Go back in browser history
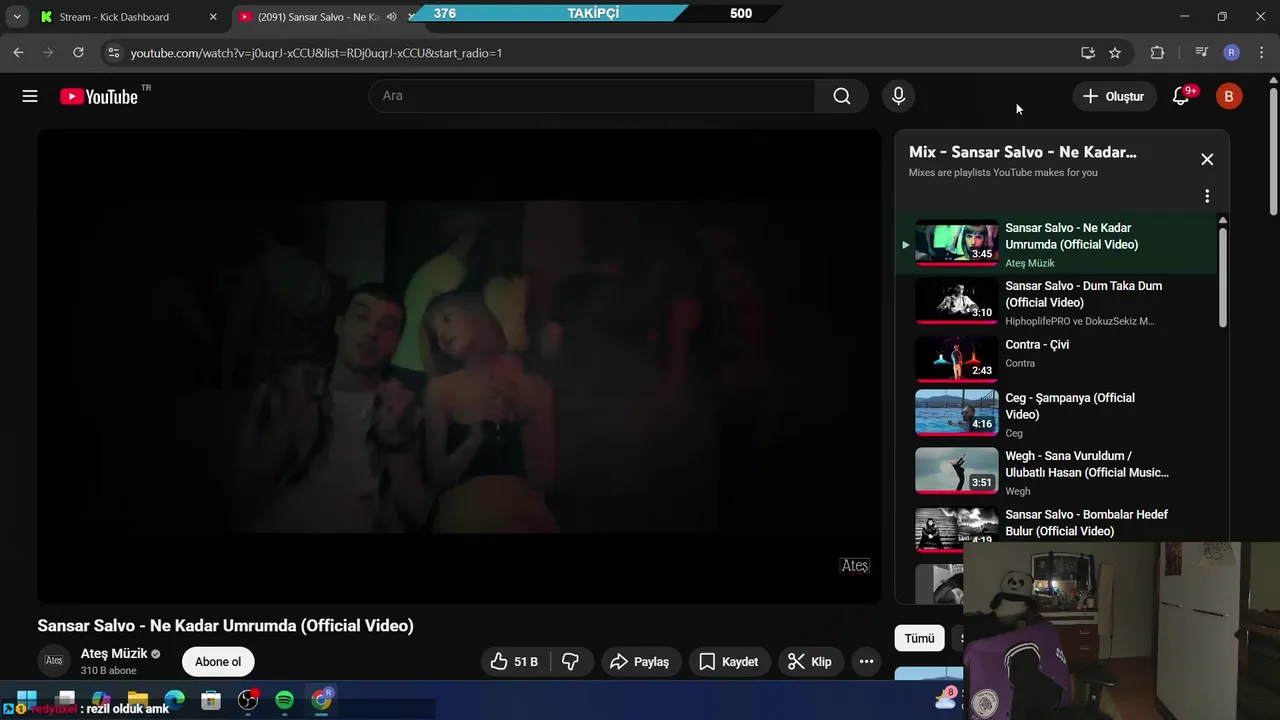Viewport: 1280px width, 720px height. click(x=18, y=53)
